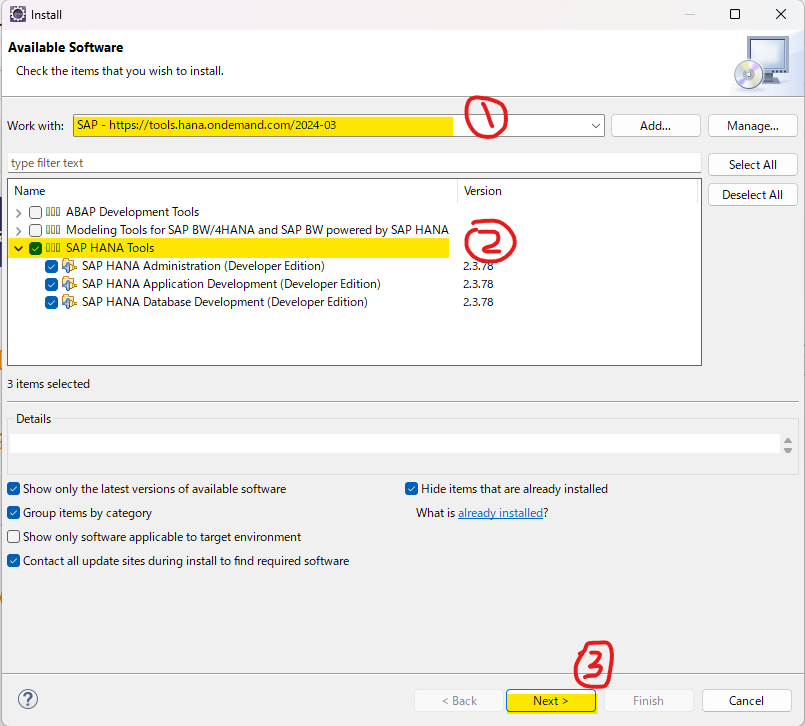Click the Select All button
Viewport: 805px width, 726px height.
(753, 165)
